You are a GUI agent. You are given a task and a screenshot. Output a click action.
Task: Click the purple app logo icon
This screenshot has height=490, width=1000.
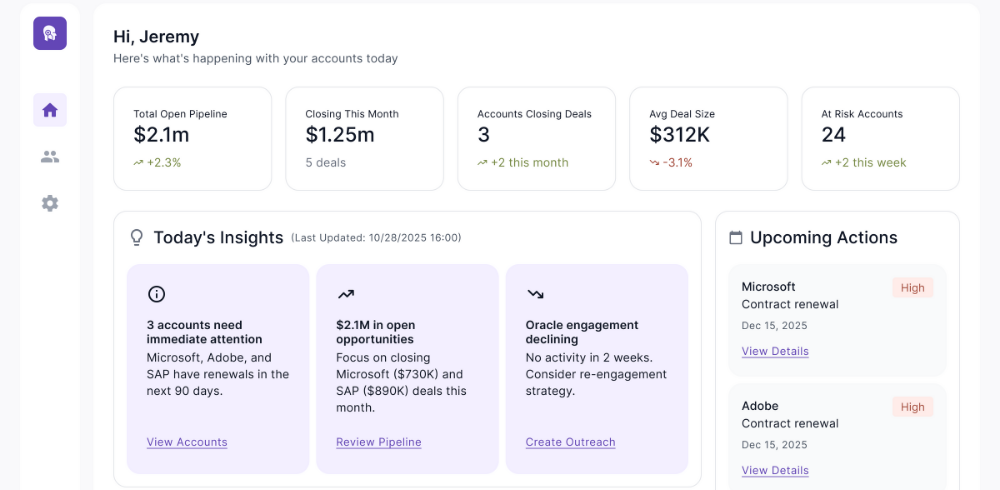click(x=50, y=33)
